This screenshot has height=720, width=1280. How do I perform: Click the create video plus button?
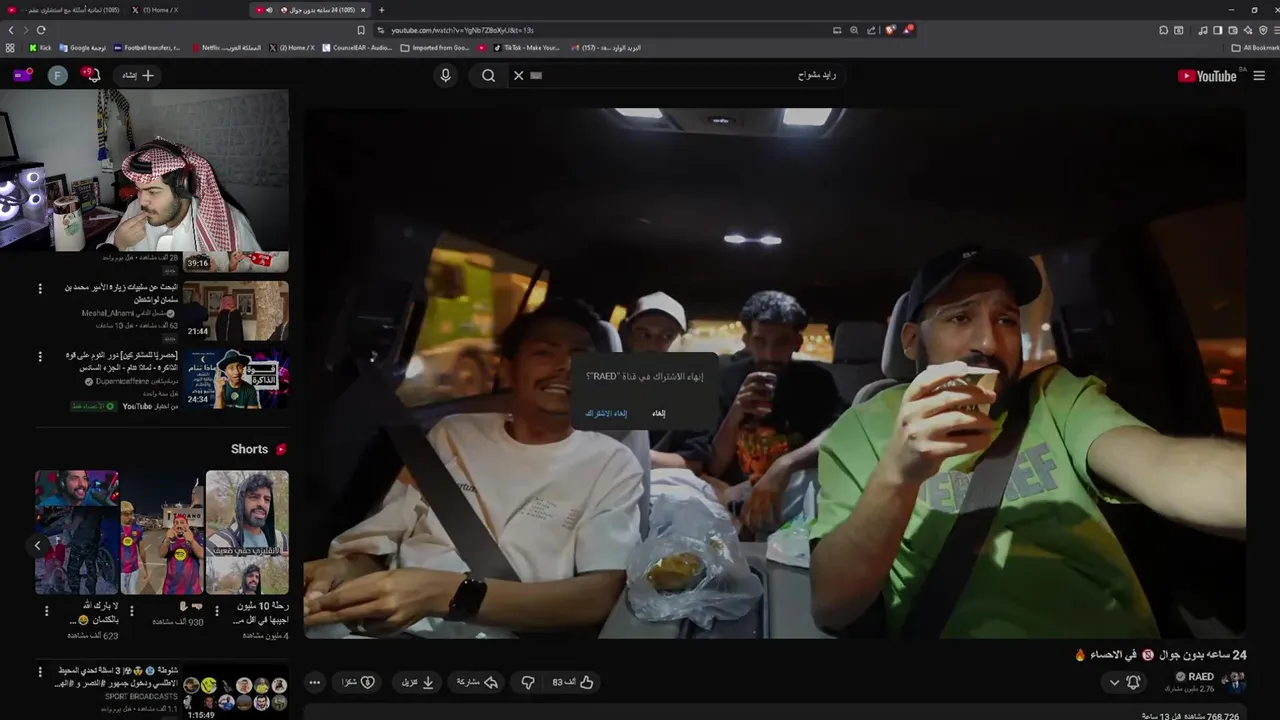coord(138,75)
